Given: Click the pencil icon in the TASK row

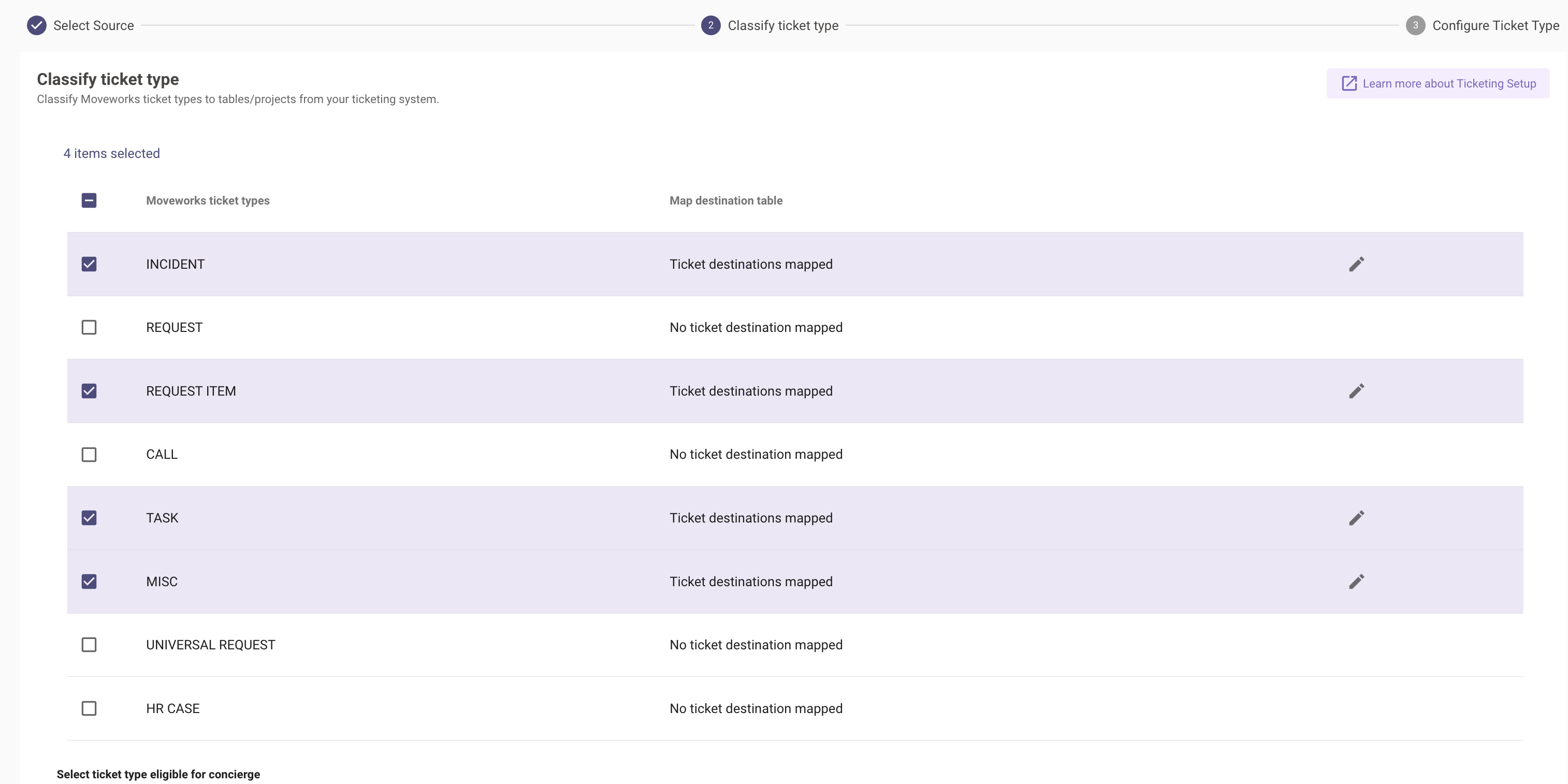Looking at the screenshot, I should 1356,518.
